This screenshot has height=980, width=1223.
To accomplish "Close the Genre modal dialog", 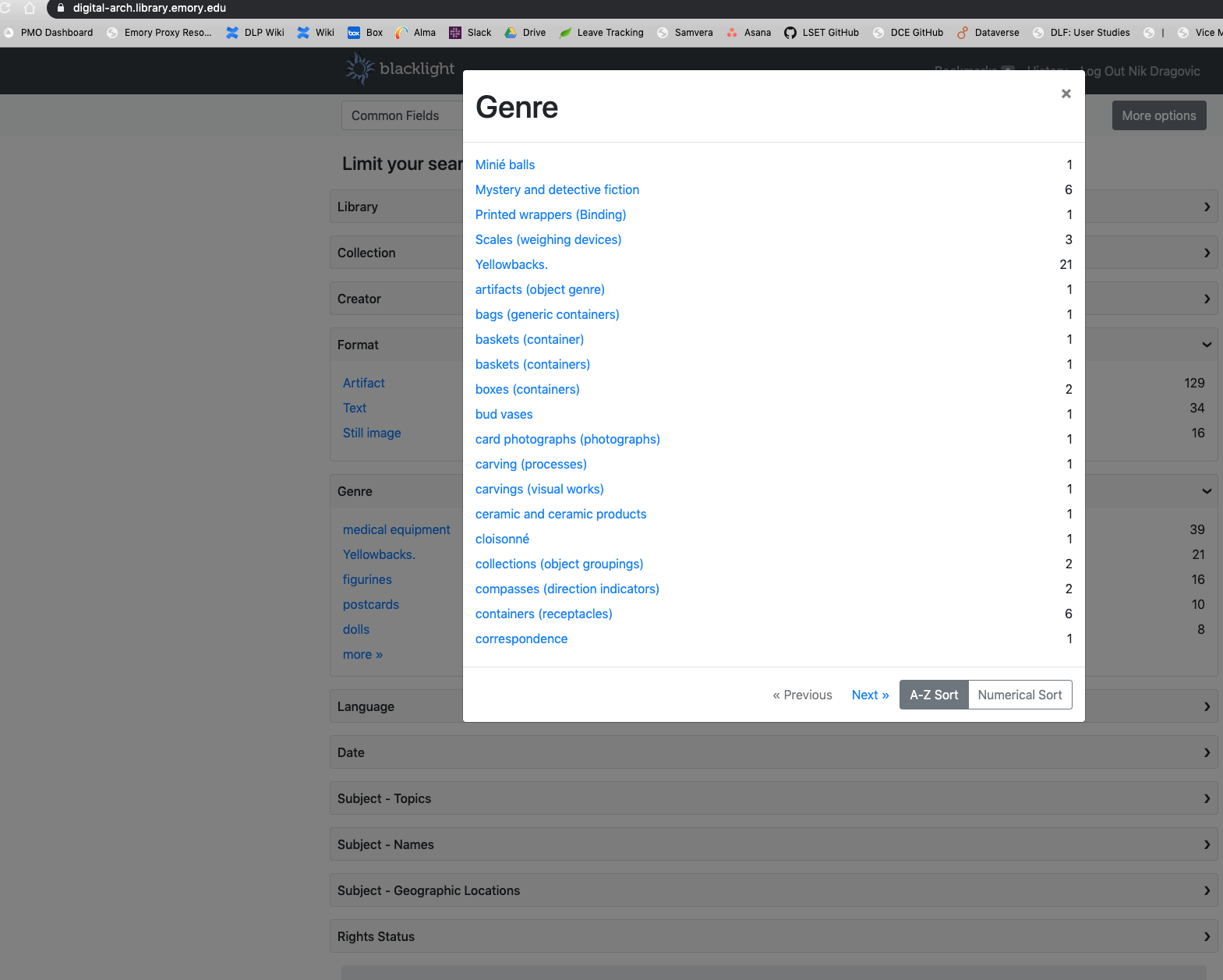I will coord(1066,94).
